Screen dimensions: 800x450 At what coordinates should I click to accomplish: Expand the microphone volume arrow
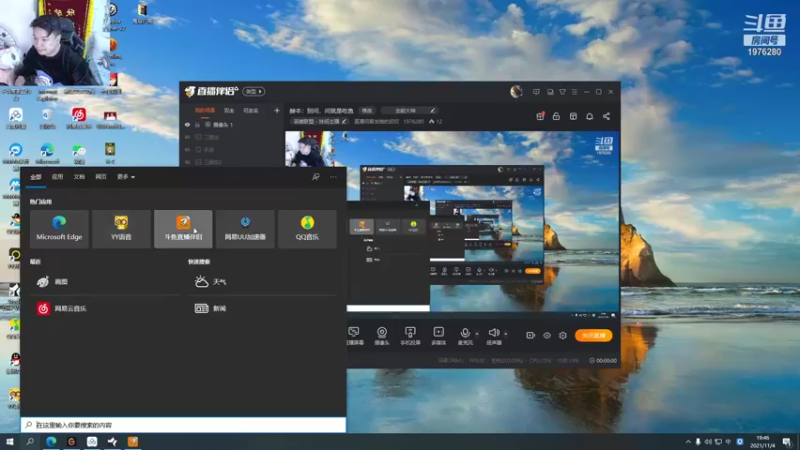click(x=477, y=334)
